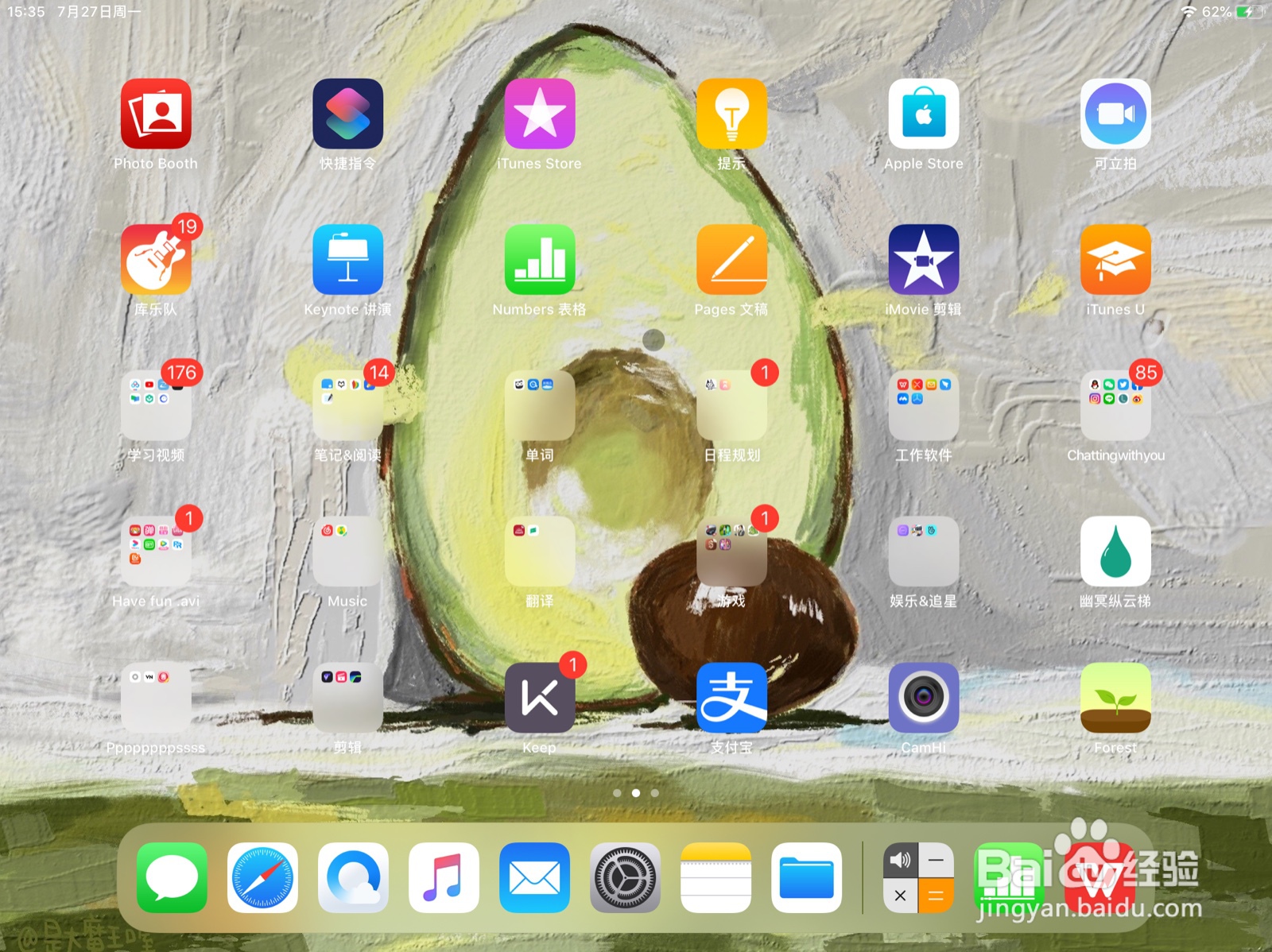Open the Pppppppppssss folder
This screenshot has height=952, width=1272.
coord(156,698)
